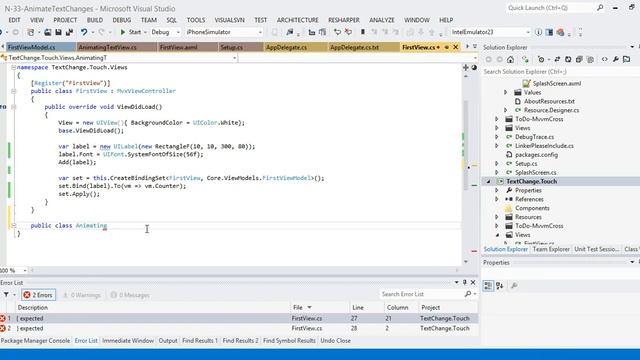Open the BUILD menu
640x360 pixels.
click(95, 20)
